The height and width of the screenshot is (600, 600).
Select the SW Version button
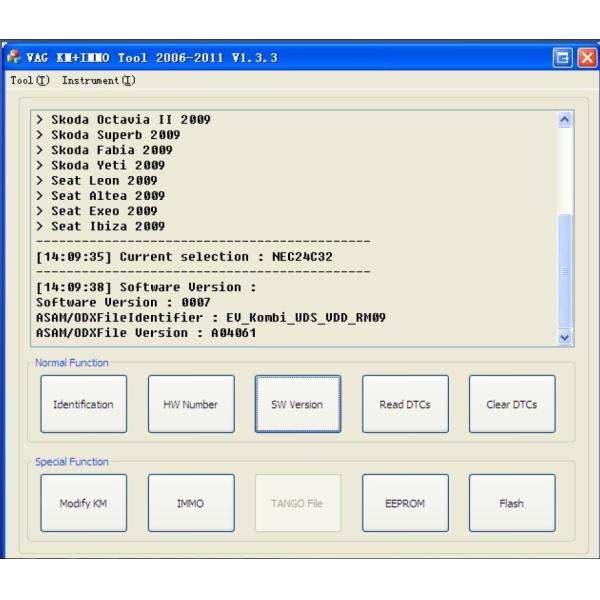pos(298,405)
